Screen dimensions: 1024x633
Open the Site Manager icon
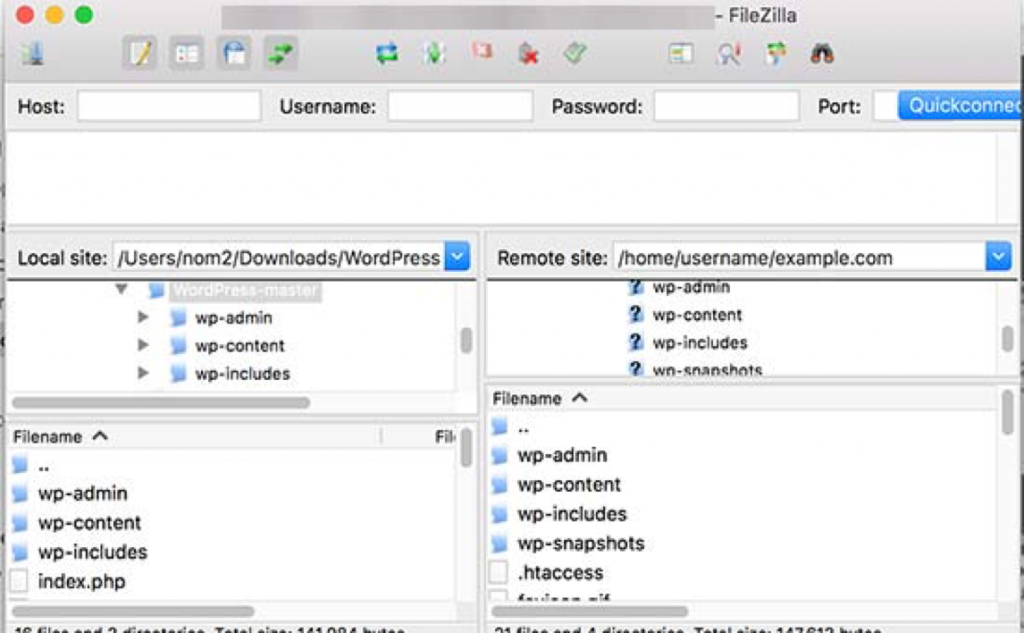tap(32, 54)
